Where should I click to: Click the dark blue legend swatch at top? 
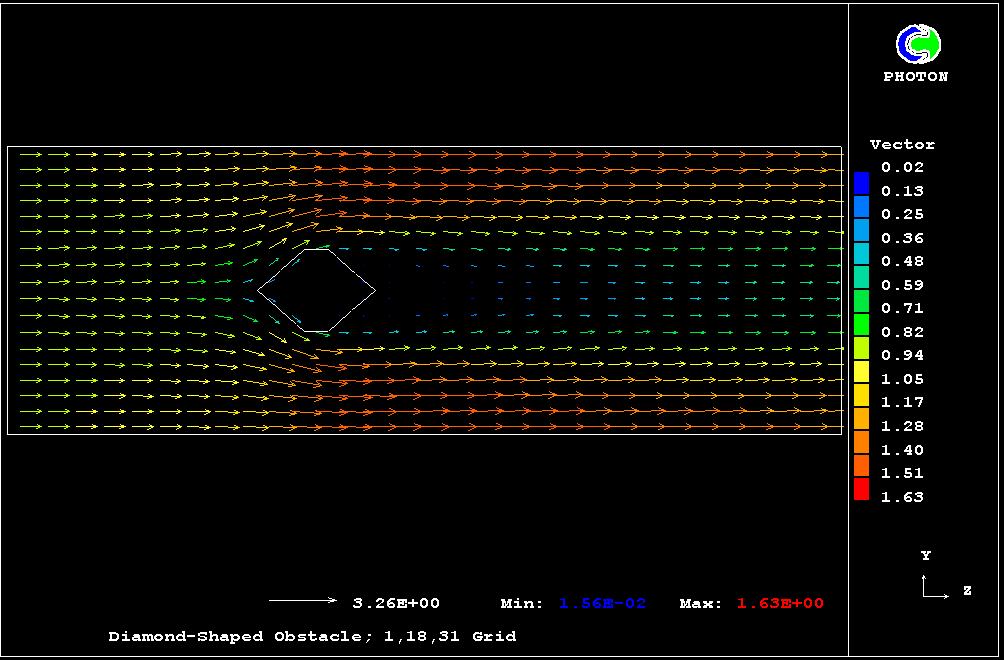(861, 182)
